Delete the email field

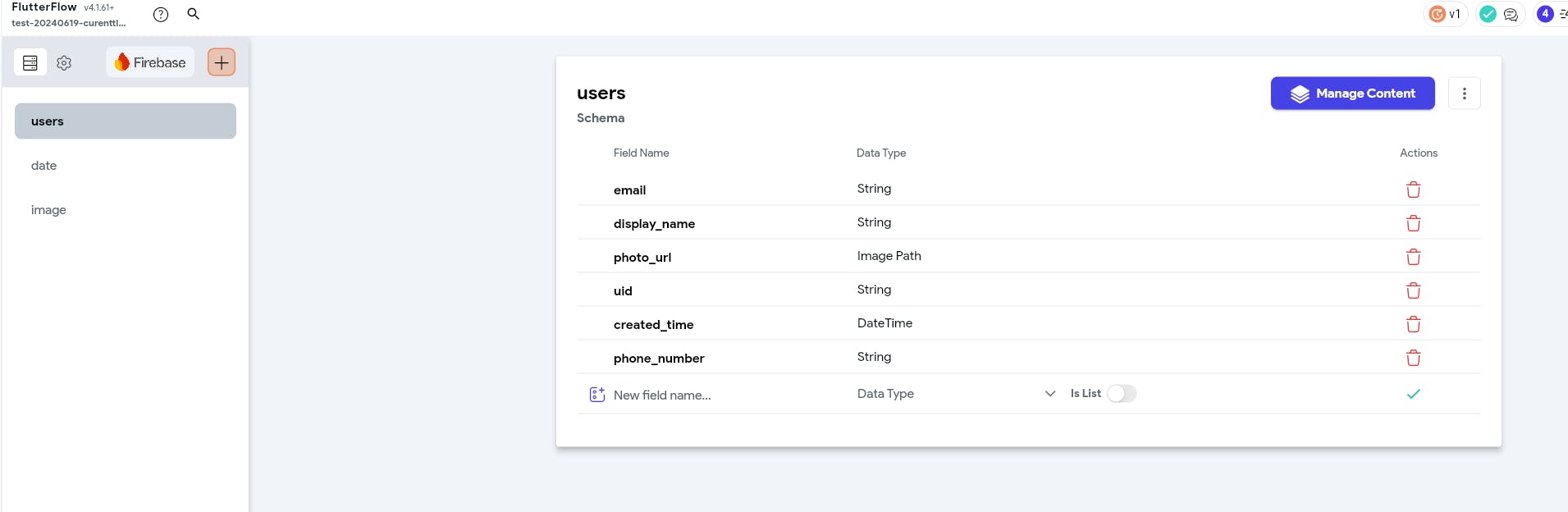pos(1413,190)
